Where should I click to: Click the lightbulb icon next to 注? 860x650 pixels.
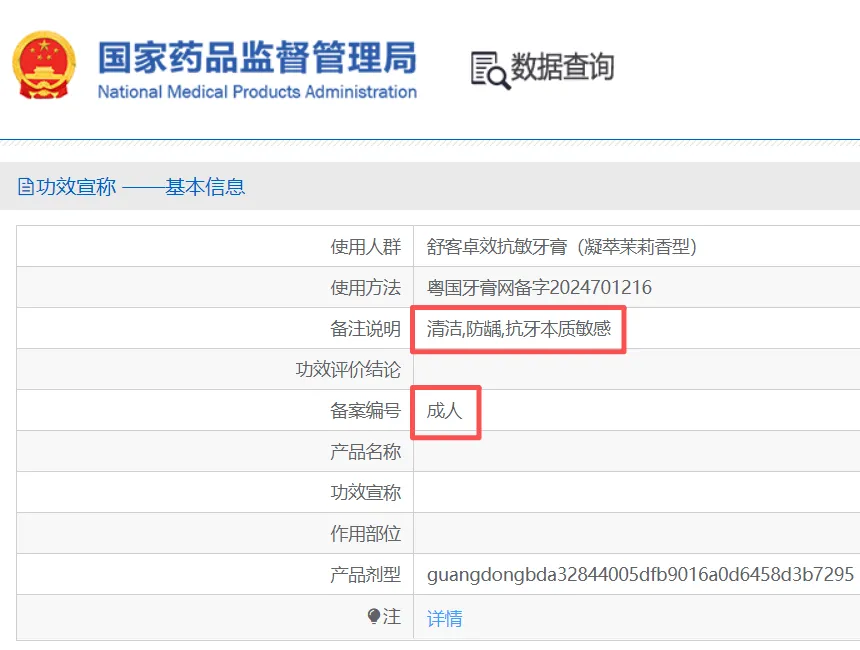374,617
